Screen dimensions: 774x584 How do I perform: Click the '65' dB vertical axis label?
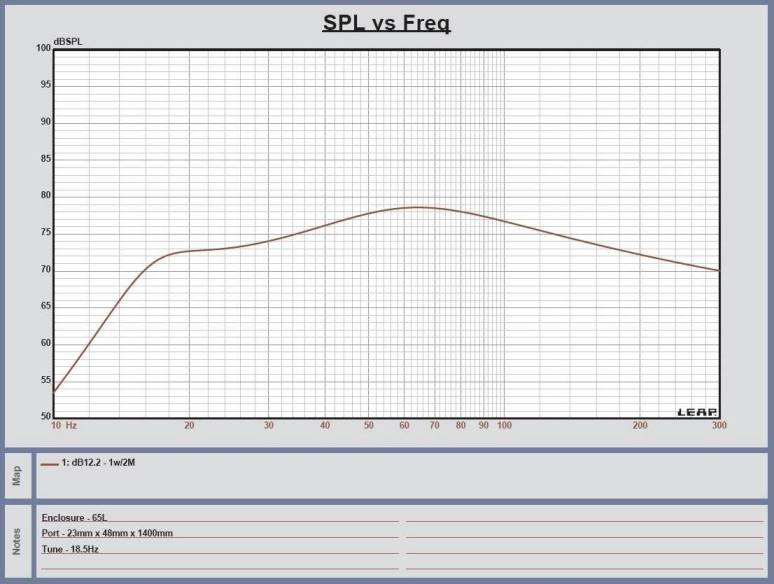click(x=45, y=306)
